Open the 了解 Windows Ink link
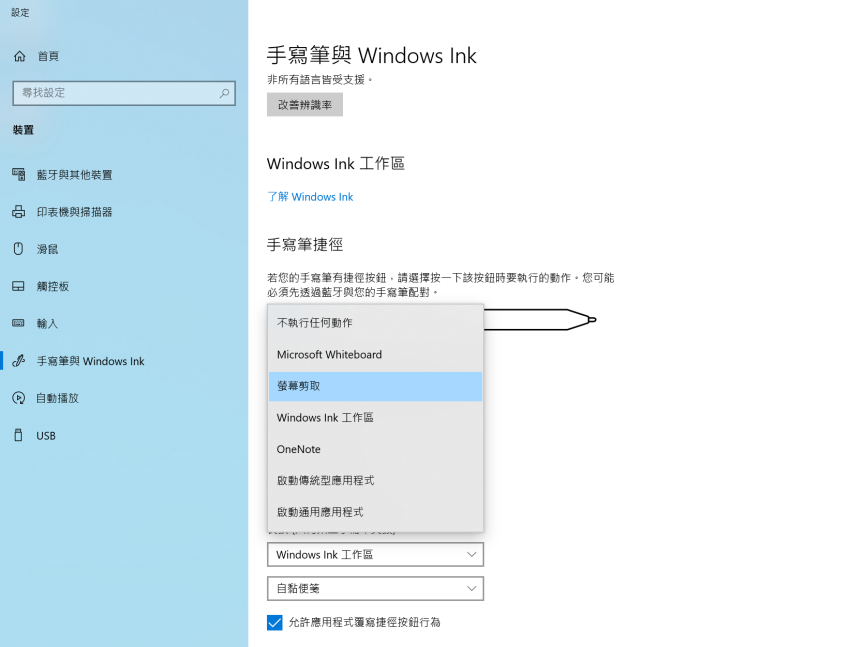The width and height of the screenshot is (850, 647). point(310,197)
